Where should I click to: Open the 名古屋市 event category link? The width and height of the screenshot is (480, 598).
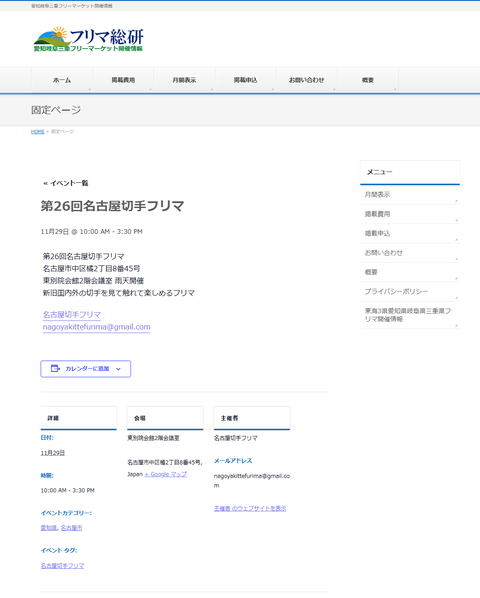pos(71,528)
